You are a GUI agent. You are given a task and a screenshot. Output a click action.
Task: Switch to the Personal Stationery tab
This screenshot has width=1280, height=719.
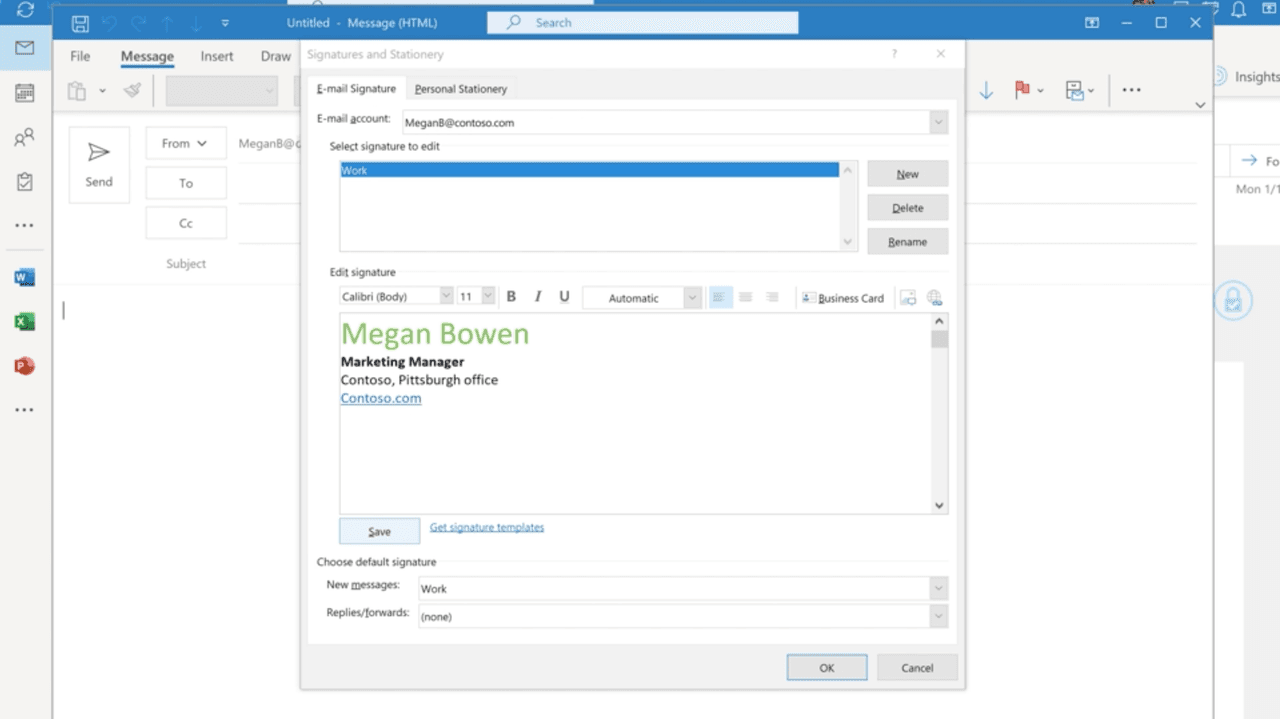pyautogui.click(x=460, y=88)
